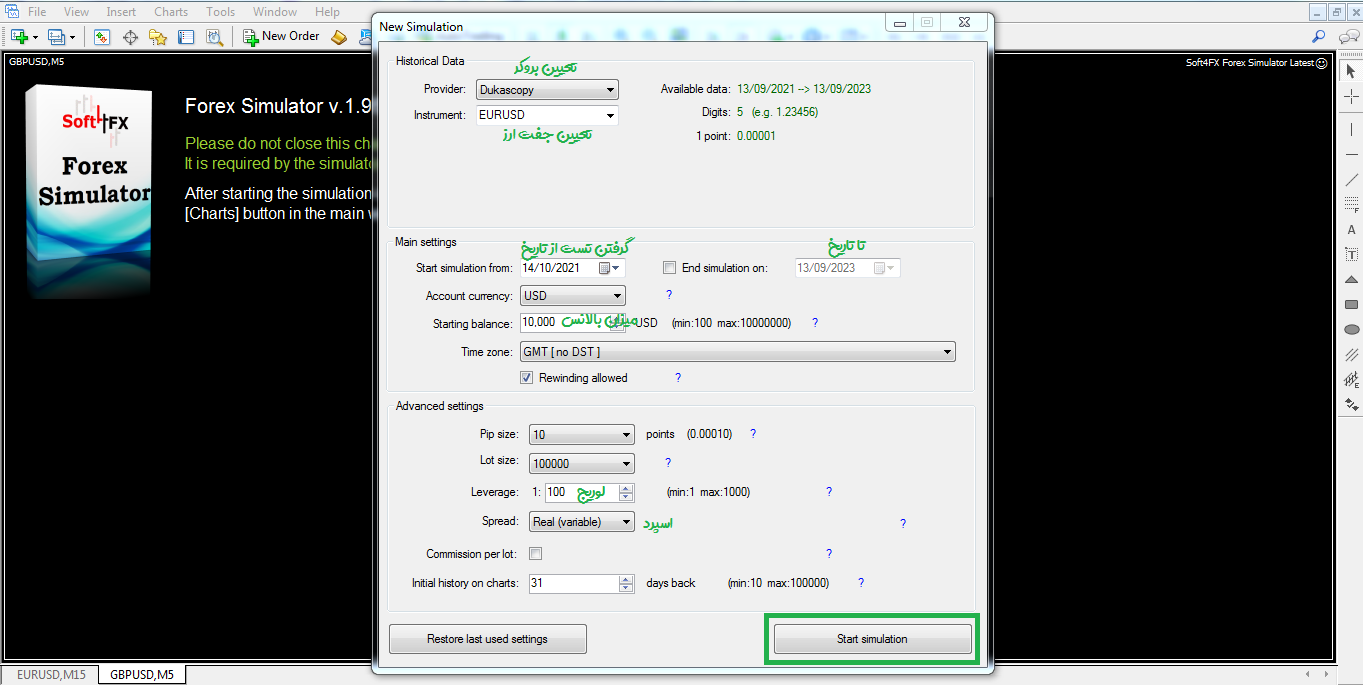The height and width of the screenshot is (686, 1363).
Task: Select the Ellipse shape tool
Action: (x=1352, y=329)
